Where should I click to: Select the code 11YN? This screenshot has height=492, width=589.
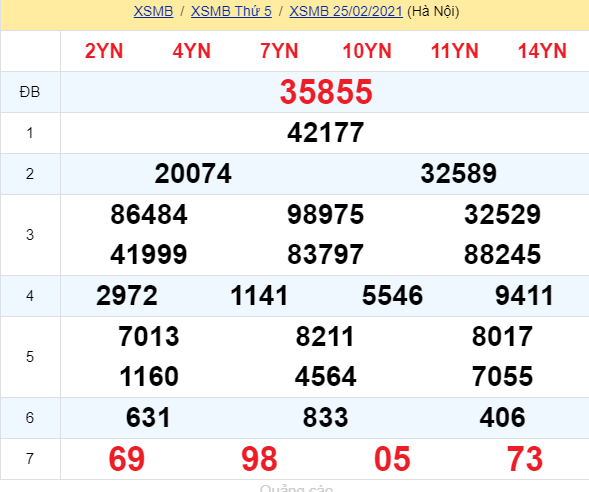click(455, 51)
